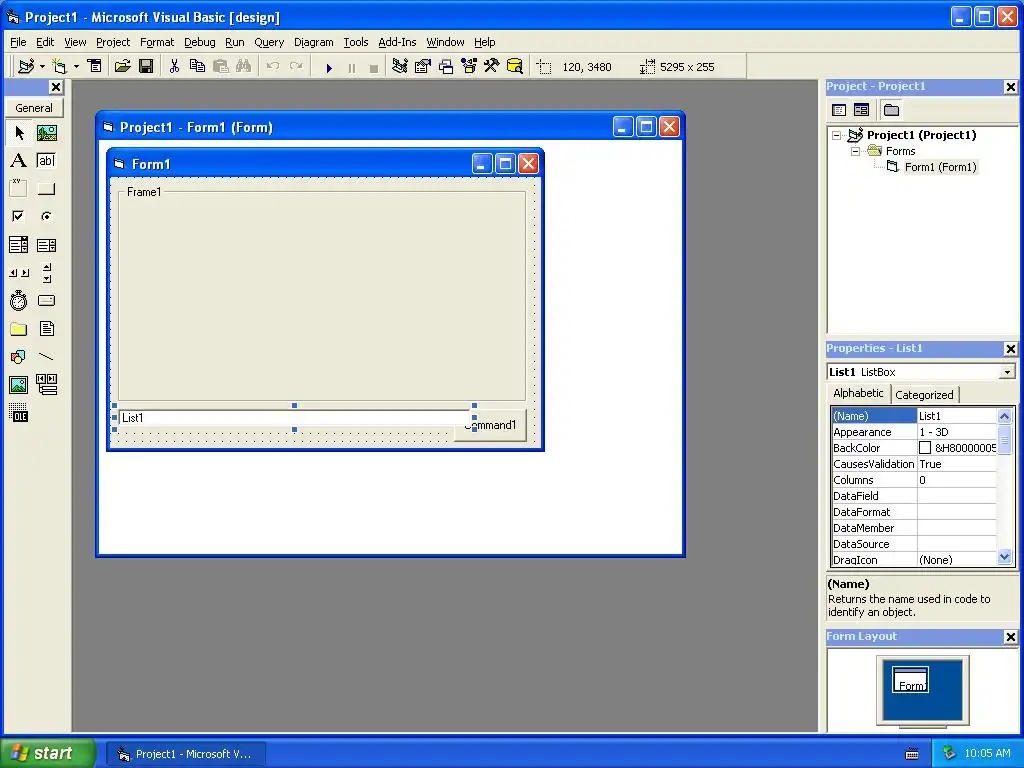
Task: Select the VScrollBar control tool
Action: (47, 273)
